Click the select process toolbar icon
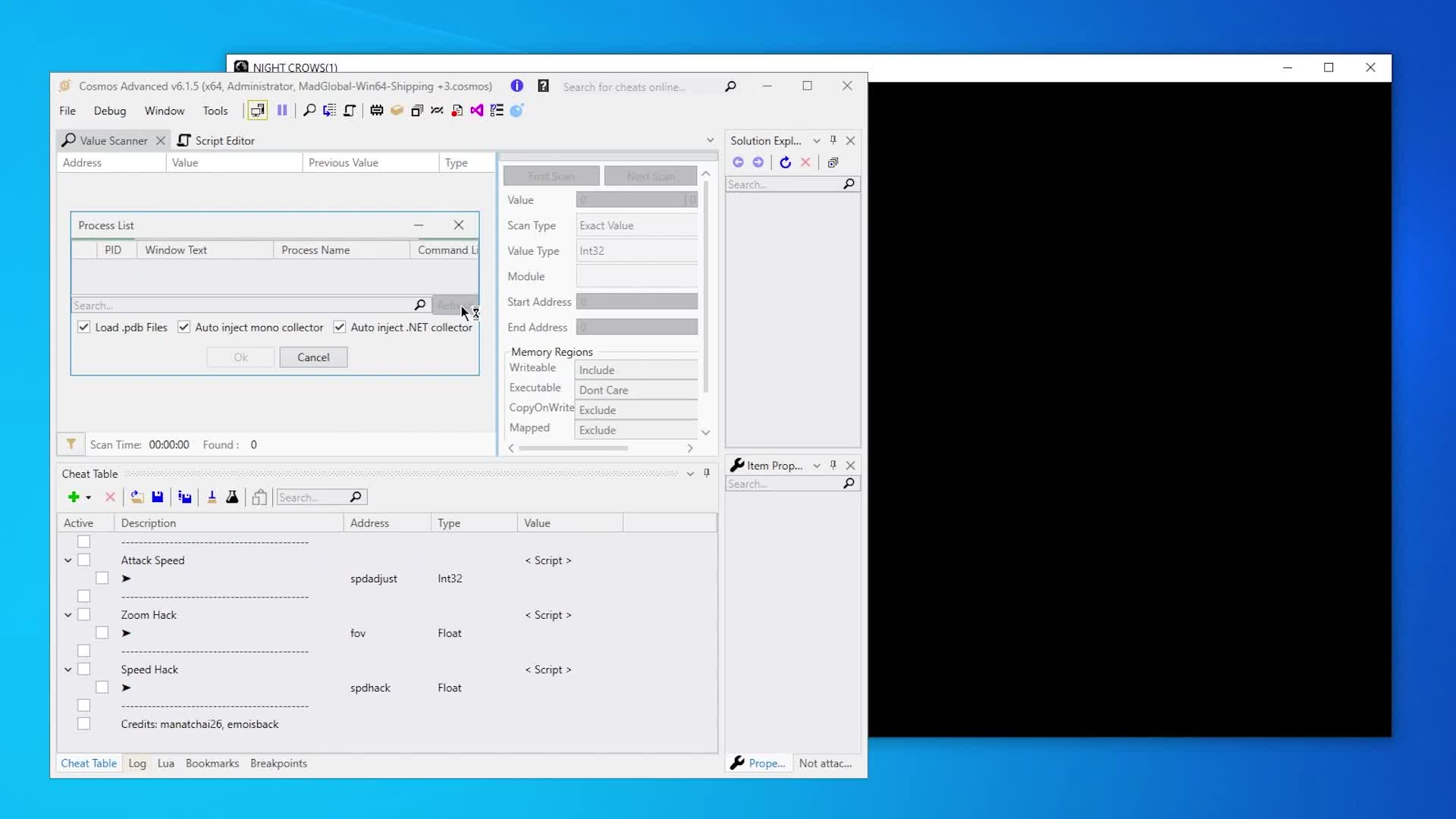The image size is (1456, 819). click(x=258, y=111)
